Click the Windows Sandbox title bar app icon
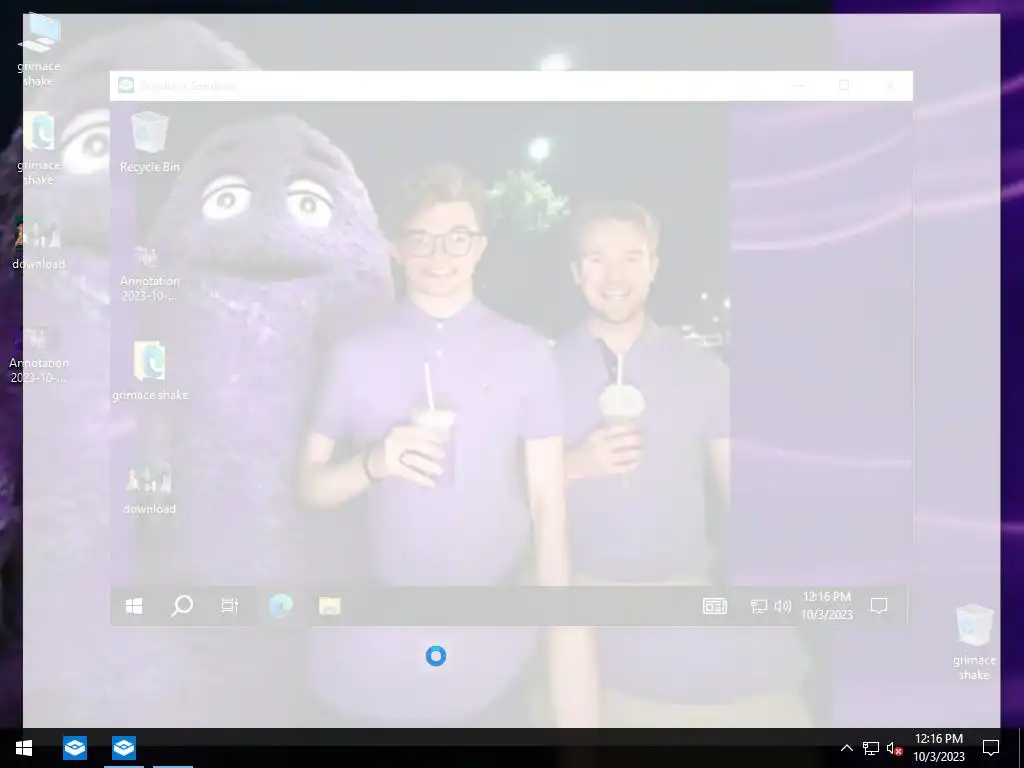Viewport: 1024px width, 768px height. (125, 85)
